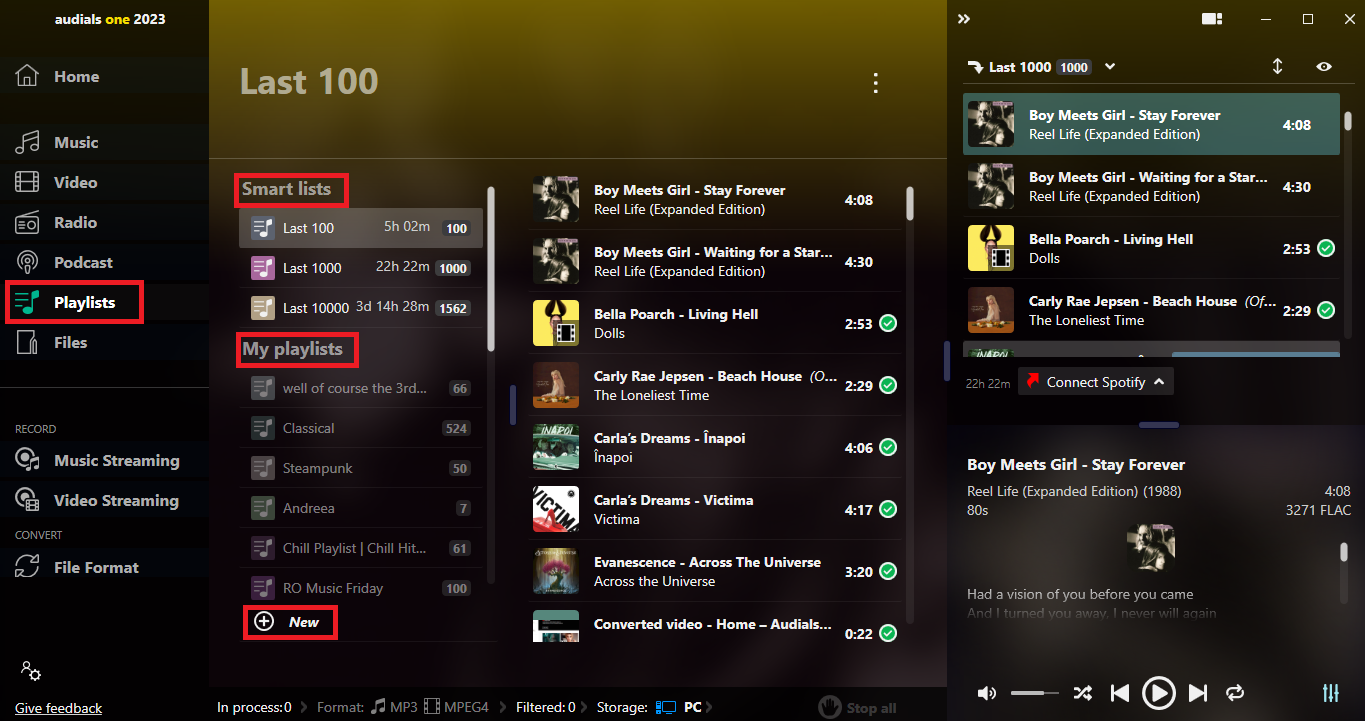Image resolution: width=1365 pixels, height=721 pixels.
Task: Select the Last 100 smart list
Action: click(x=361, y=228)
